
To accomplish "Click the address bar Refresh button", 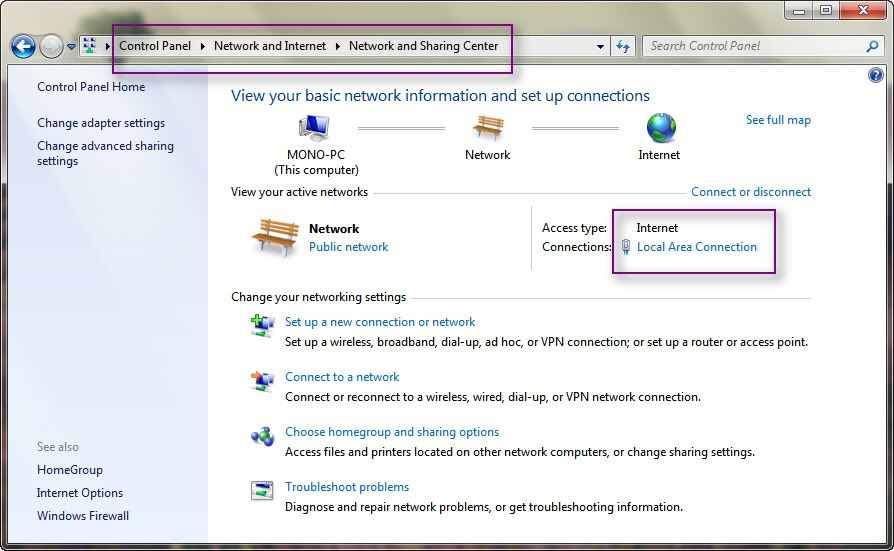I will tap(623, 46).
